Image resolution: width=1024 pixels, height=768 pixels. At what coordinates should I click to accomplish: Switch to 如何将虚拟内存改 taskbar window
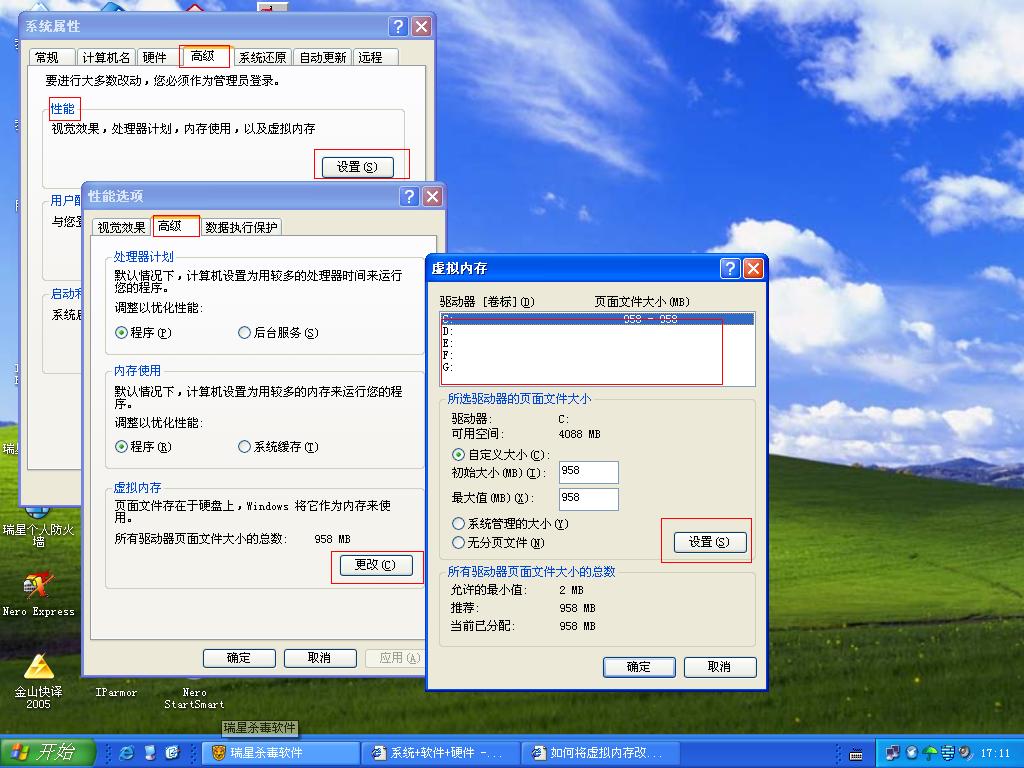(x=601, y=753)
